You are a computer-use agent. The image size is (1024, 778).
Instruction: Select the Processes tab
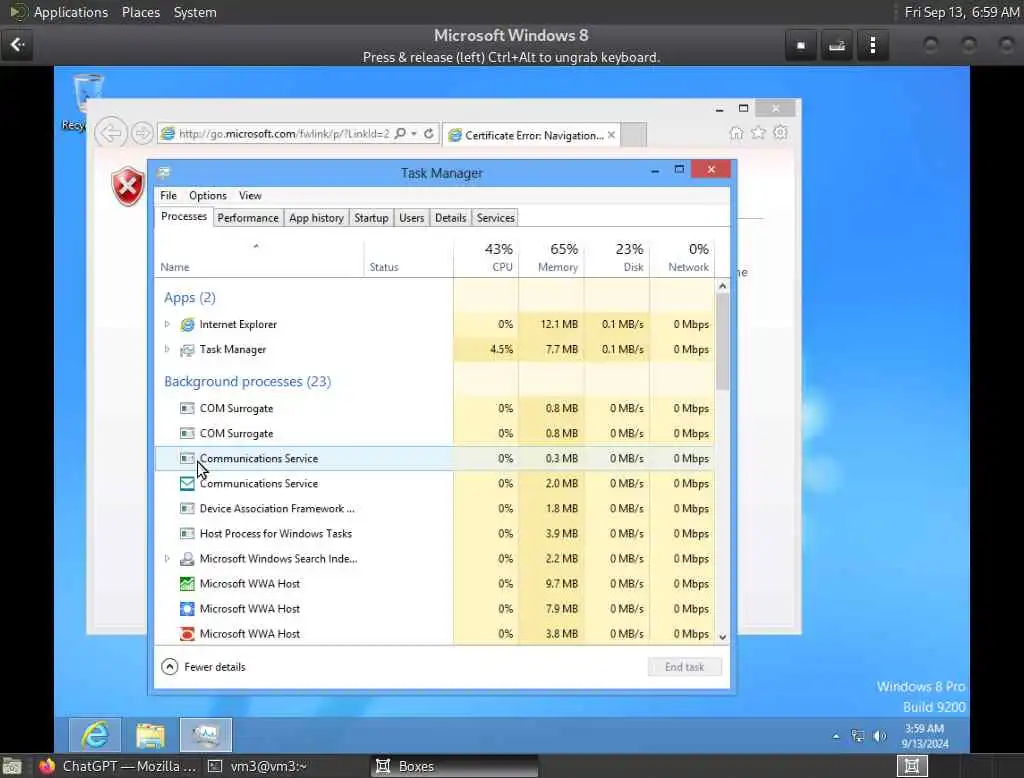click(184, 217)
